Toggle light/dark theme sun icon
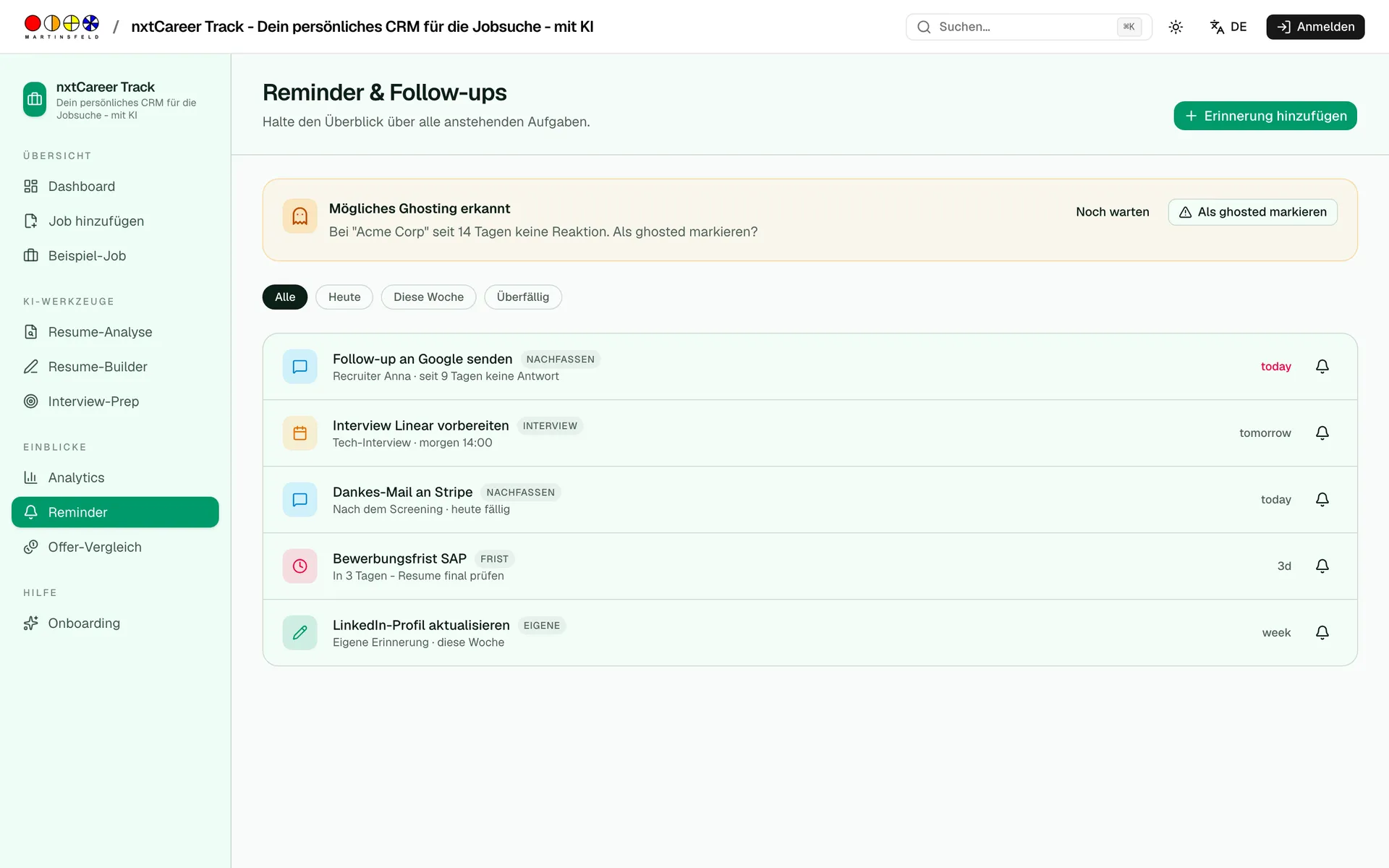This screenshot has height=868, width=1389. pyautogui.click(x=1176, y=27)
